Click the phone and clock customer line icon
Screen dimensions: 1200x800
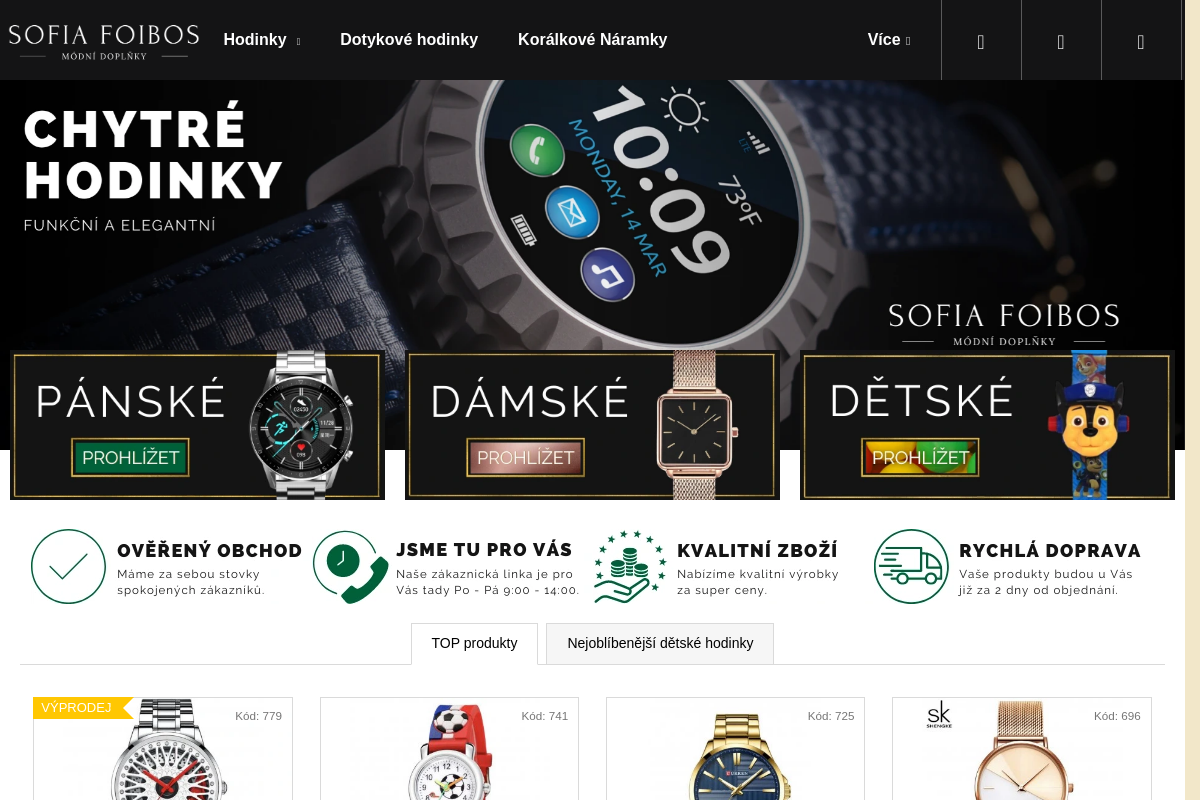click(350, 567)
